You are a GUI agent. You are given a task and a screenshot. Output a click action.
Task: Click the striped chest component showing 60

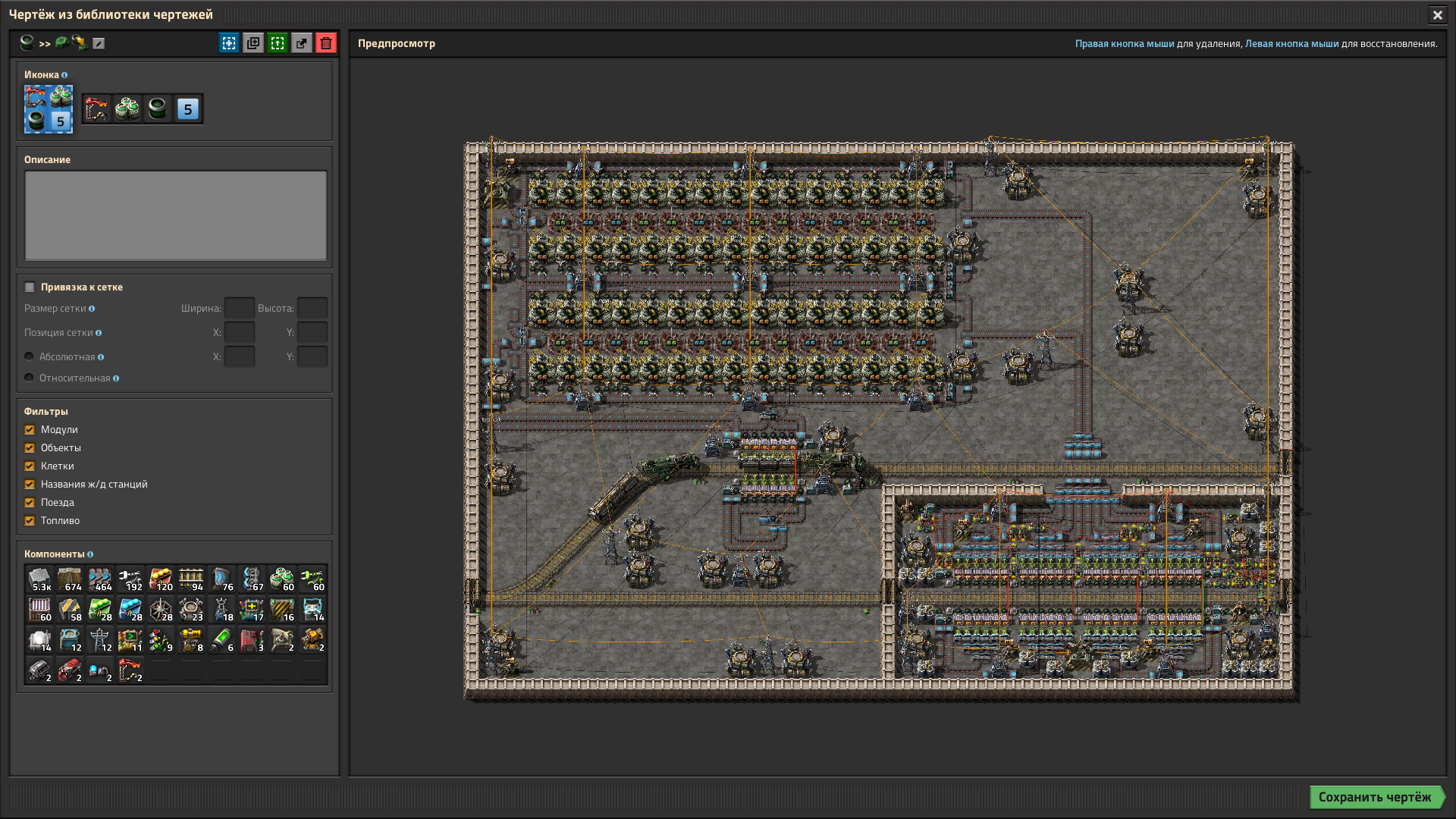39,610
